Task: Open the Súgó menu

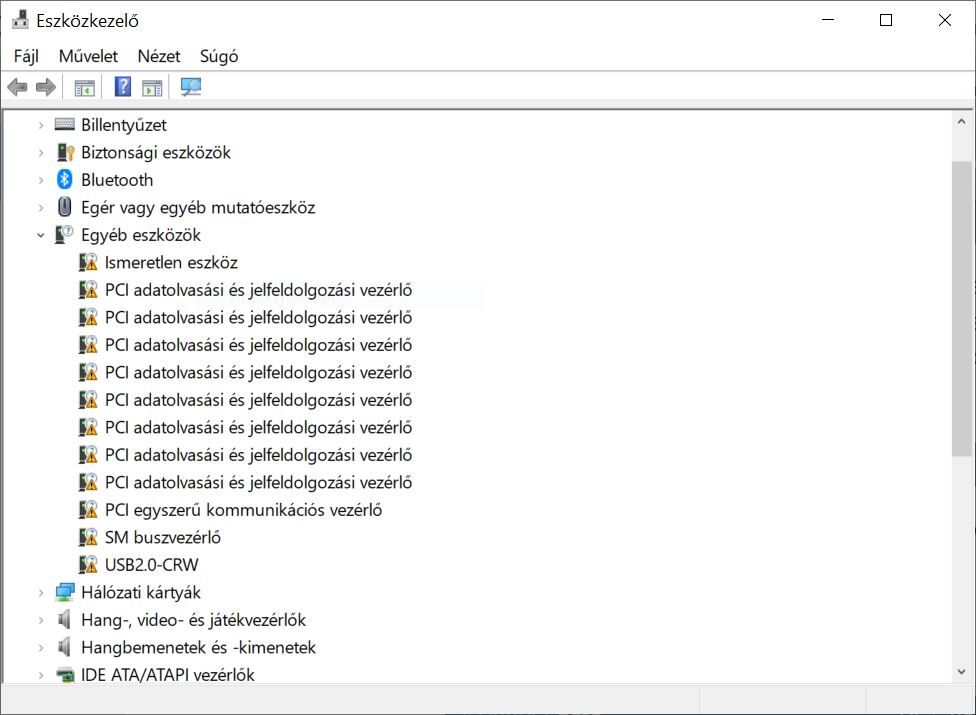Action: click(219, 56)
